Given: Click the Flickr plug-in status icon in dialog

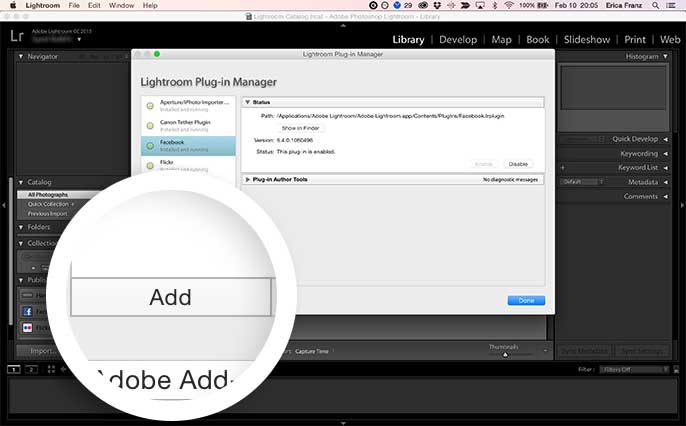Looking at the screenshot, I should (150, 165).
